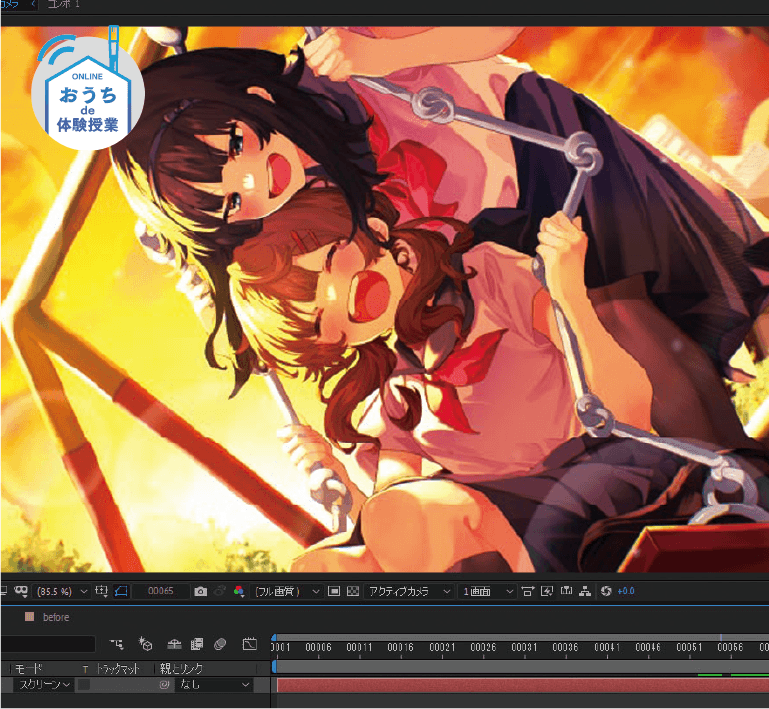Screen dimensions: 769x709
Task: Click the 親とリンク column header
Action: click(x=181, y=668)
